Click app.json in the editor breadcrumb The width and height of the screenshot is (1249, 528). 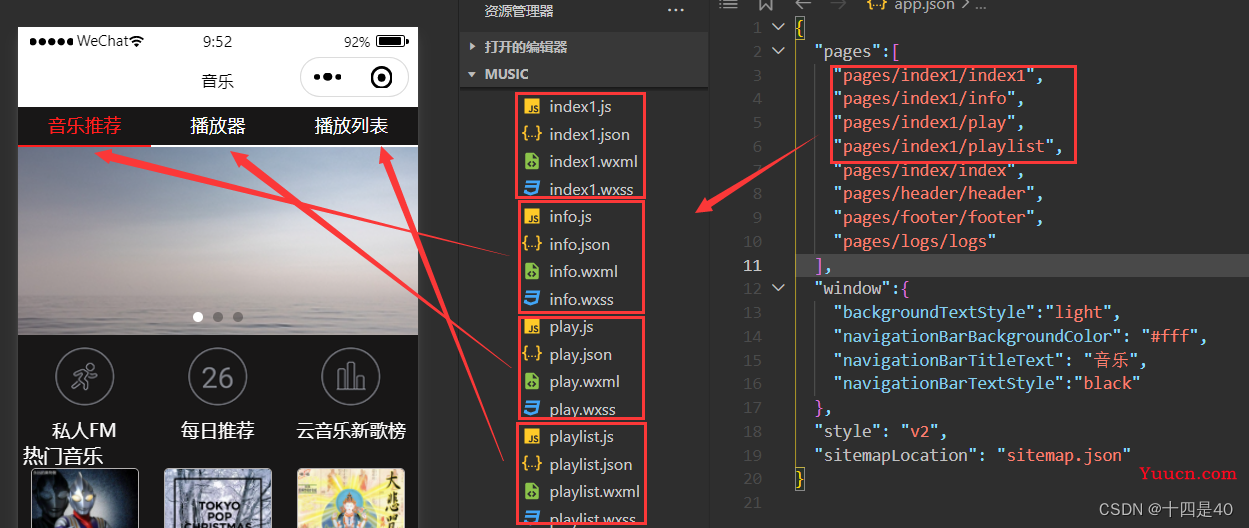[925, 5]
